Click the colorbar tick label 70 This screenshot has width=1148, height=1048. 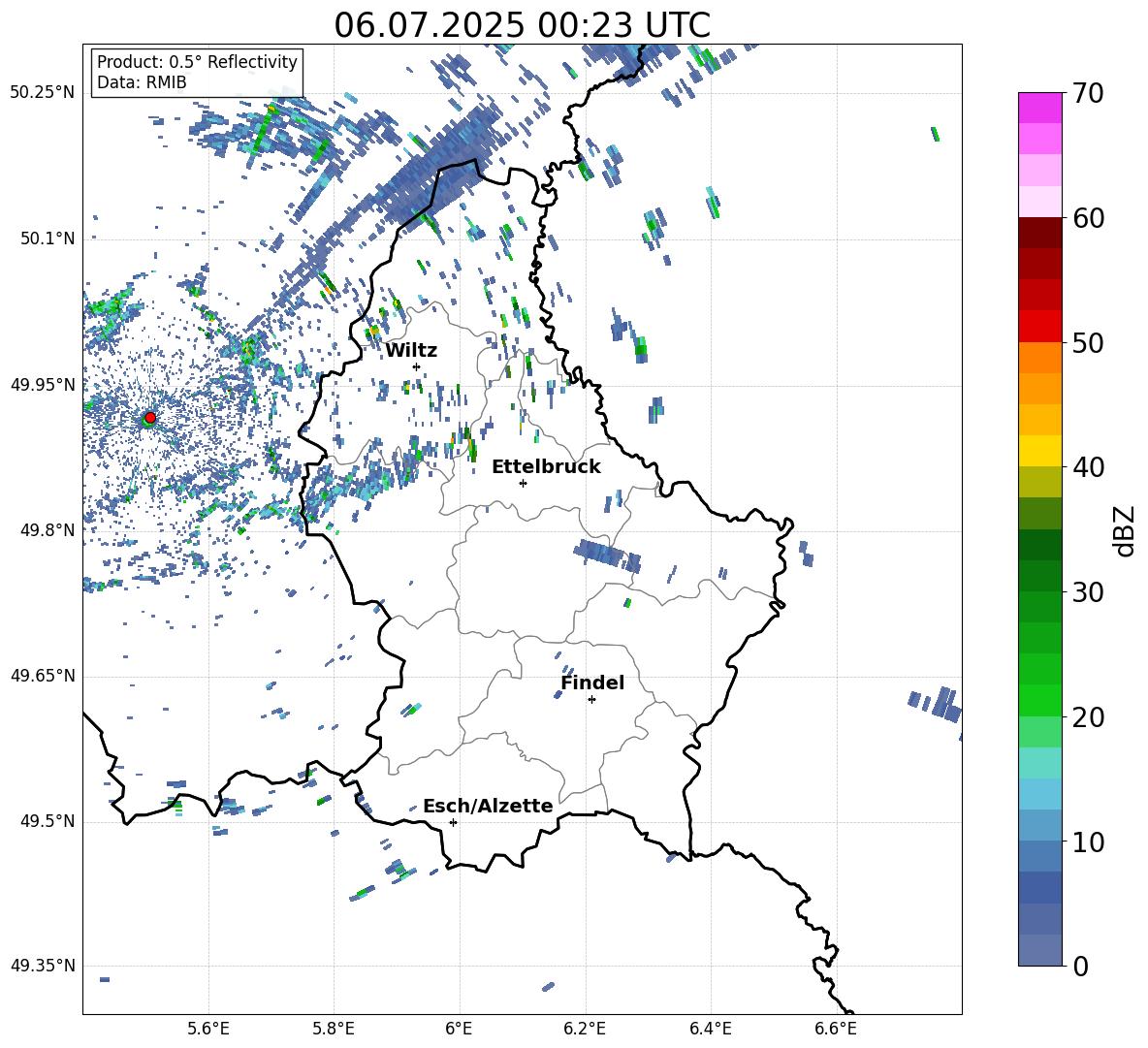click(1088, 93)
